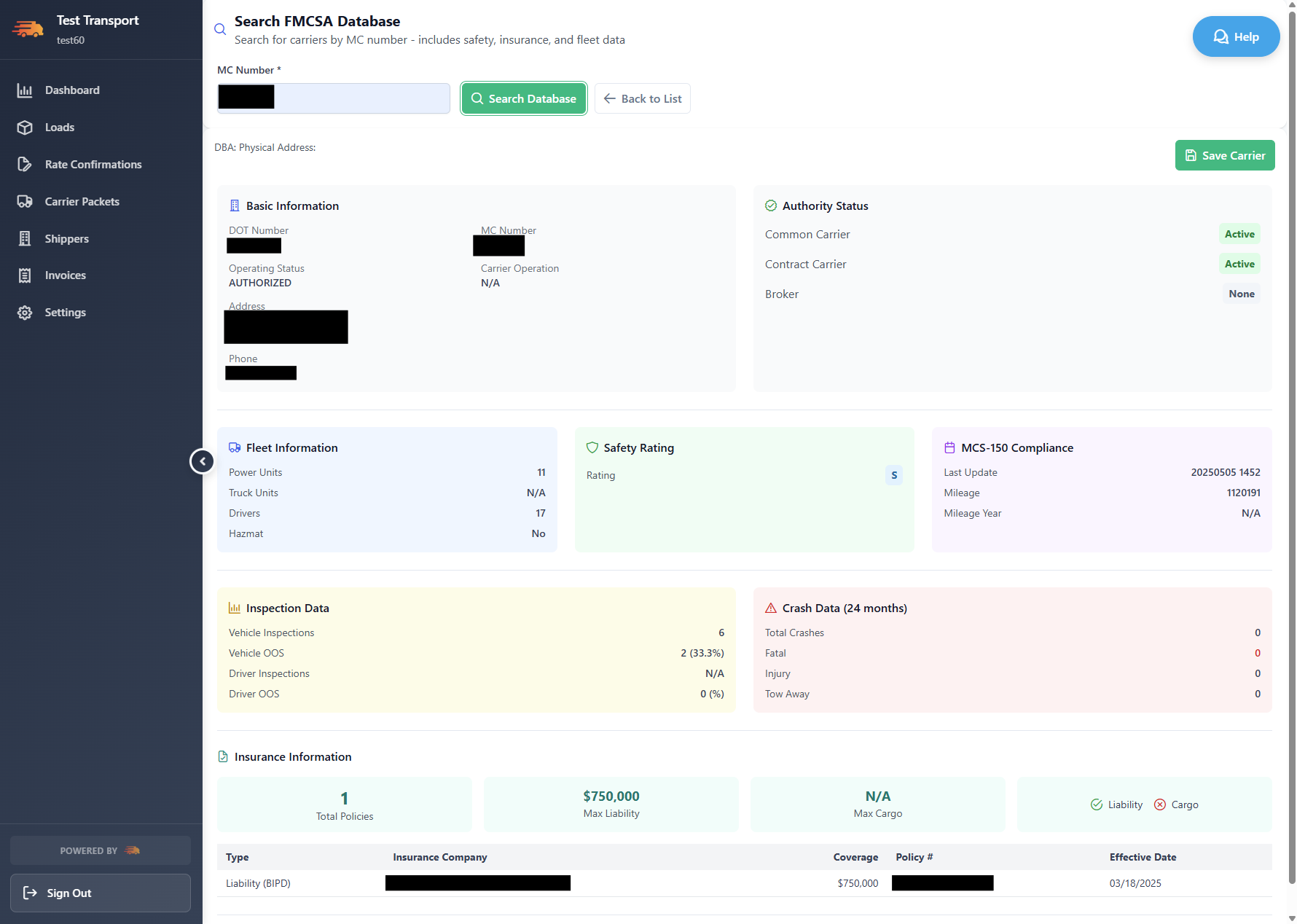The width and height of the screenshot is (1297, 924).
Task: Click the Safety Rating shield icon
Action: pos(592,447)
